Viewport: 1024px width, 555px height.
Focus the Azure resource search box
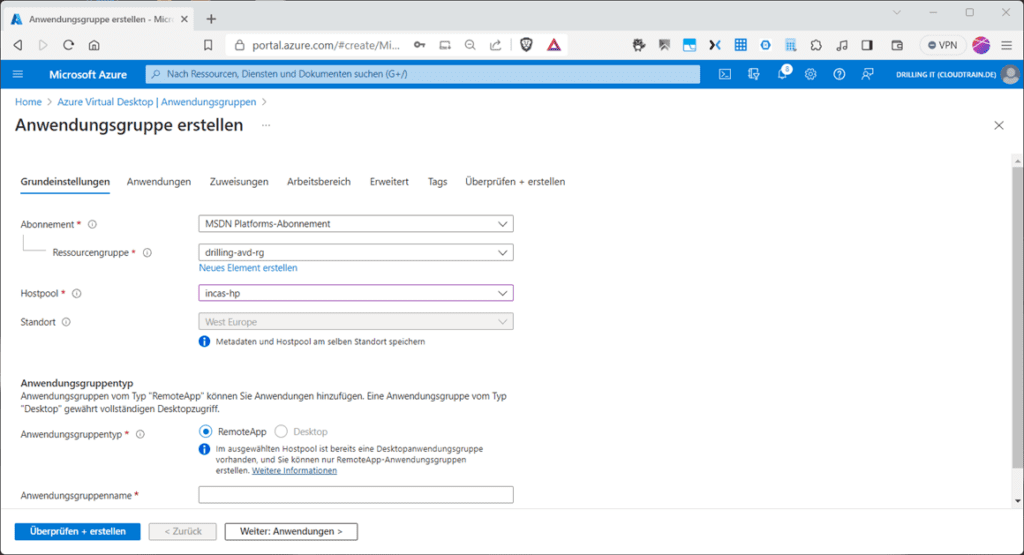pyautogui.click(x=423, y=74)
